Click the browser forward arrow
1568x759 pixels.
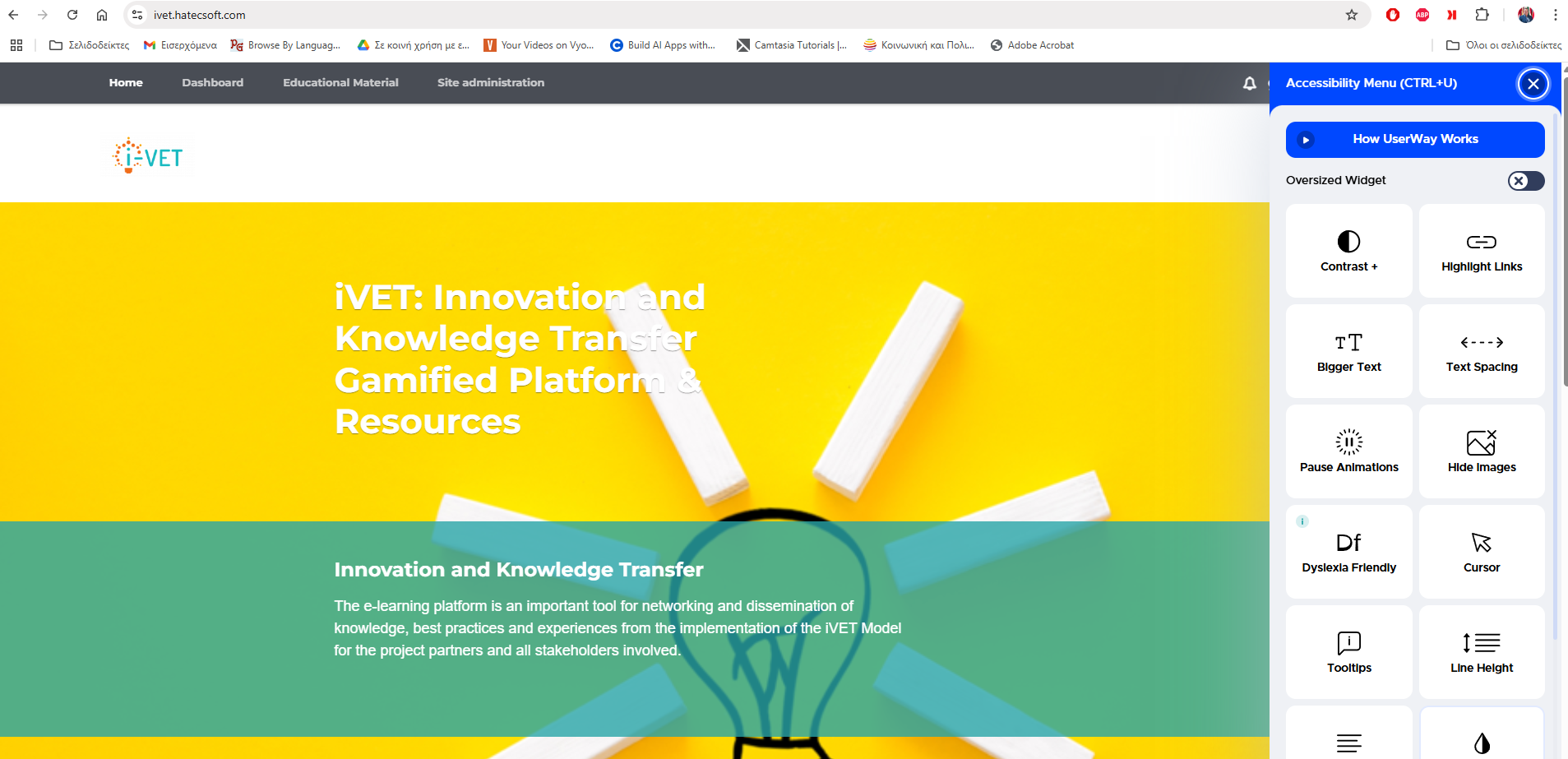tap(43, 15)
